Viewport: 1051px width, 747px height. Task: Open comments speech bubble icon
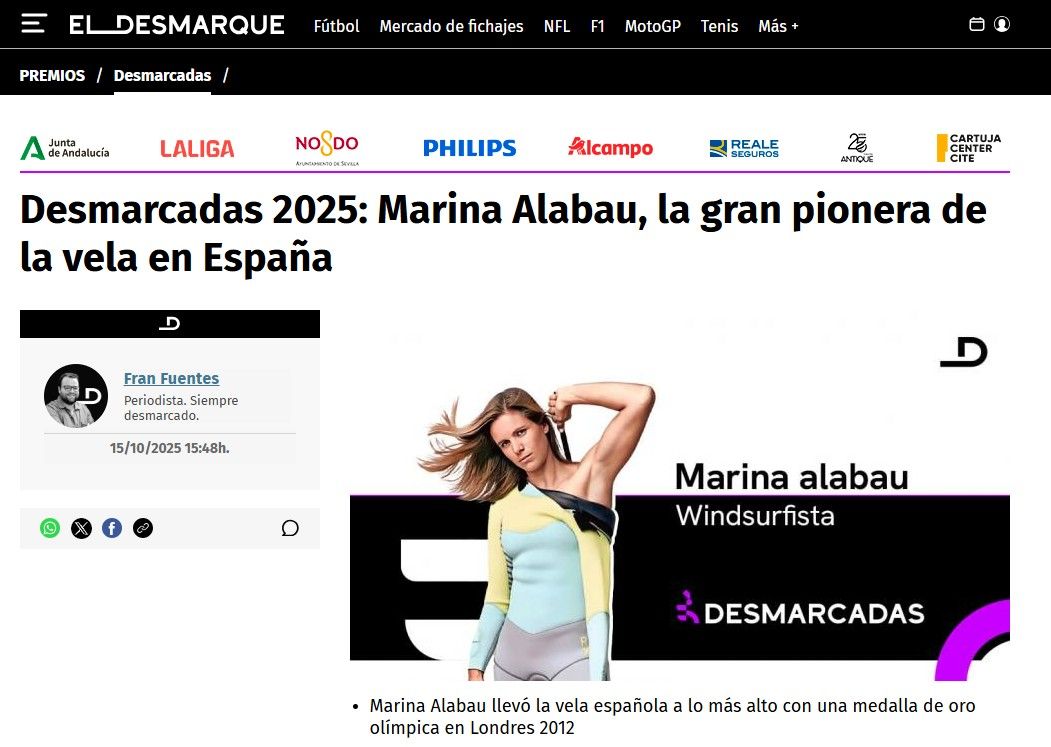tap(290, 528)
